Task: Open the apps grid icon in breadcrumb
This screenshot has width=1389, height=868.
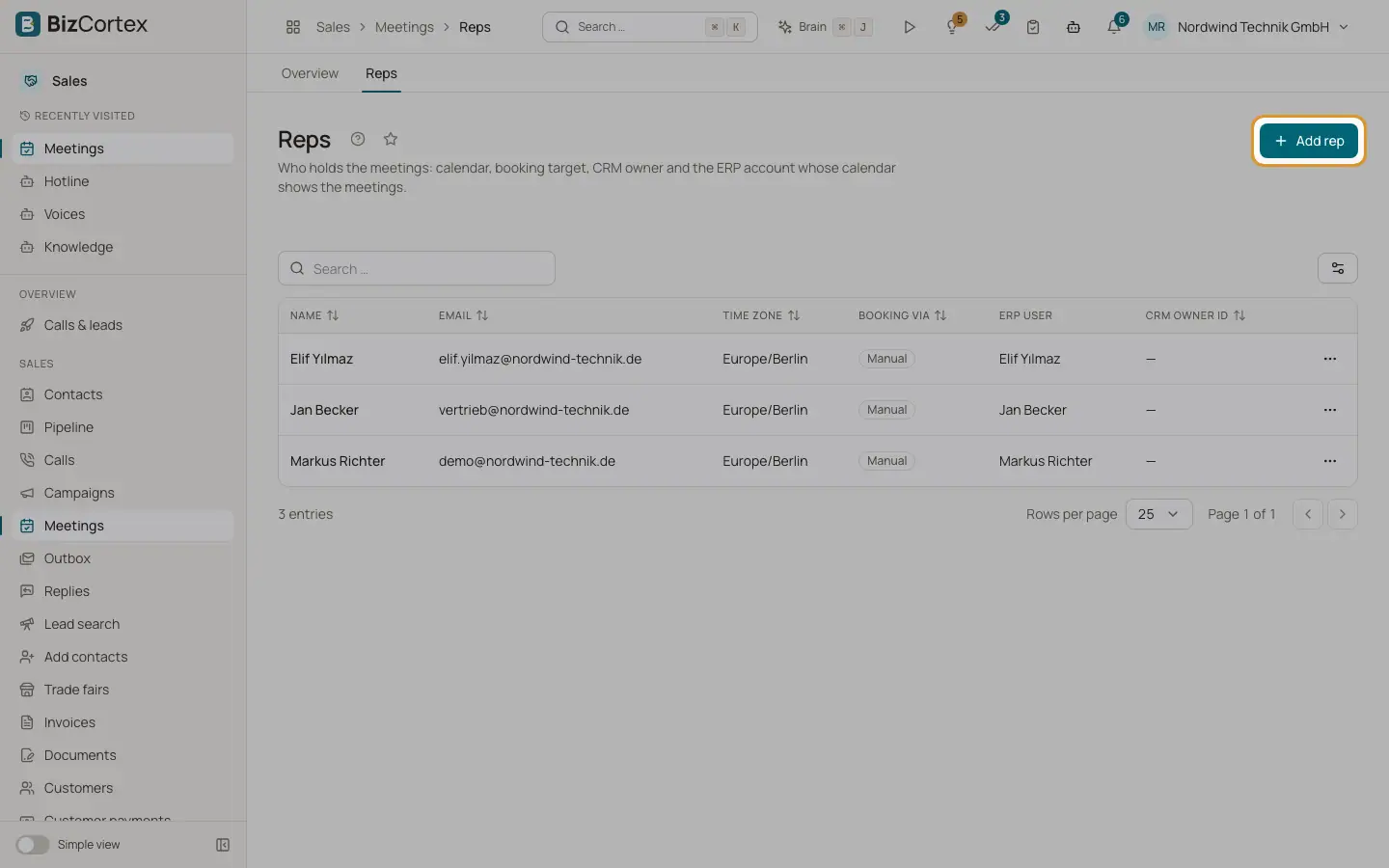Action: click(293, 27)
